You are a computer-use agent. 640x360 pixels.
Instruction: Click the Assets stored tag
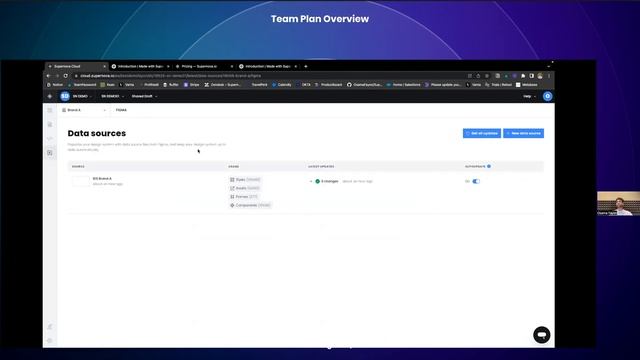(245, 188)
